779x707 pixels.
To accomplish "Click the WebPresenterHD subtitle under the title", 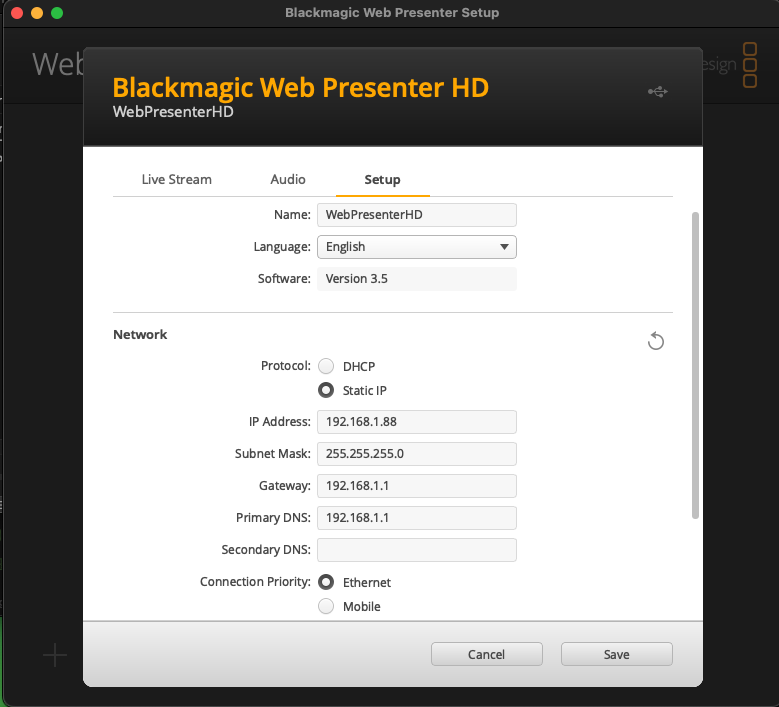I will tap(173, 111).
